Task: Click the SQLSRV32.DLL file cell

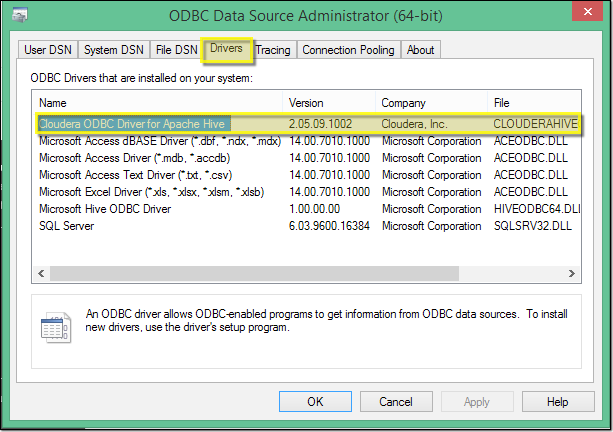Action: click(532, 226)
